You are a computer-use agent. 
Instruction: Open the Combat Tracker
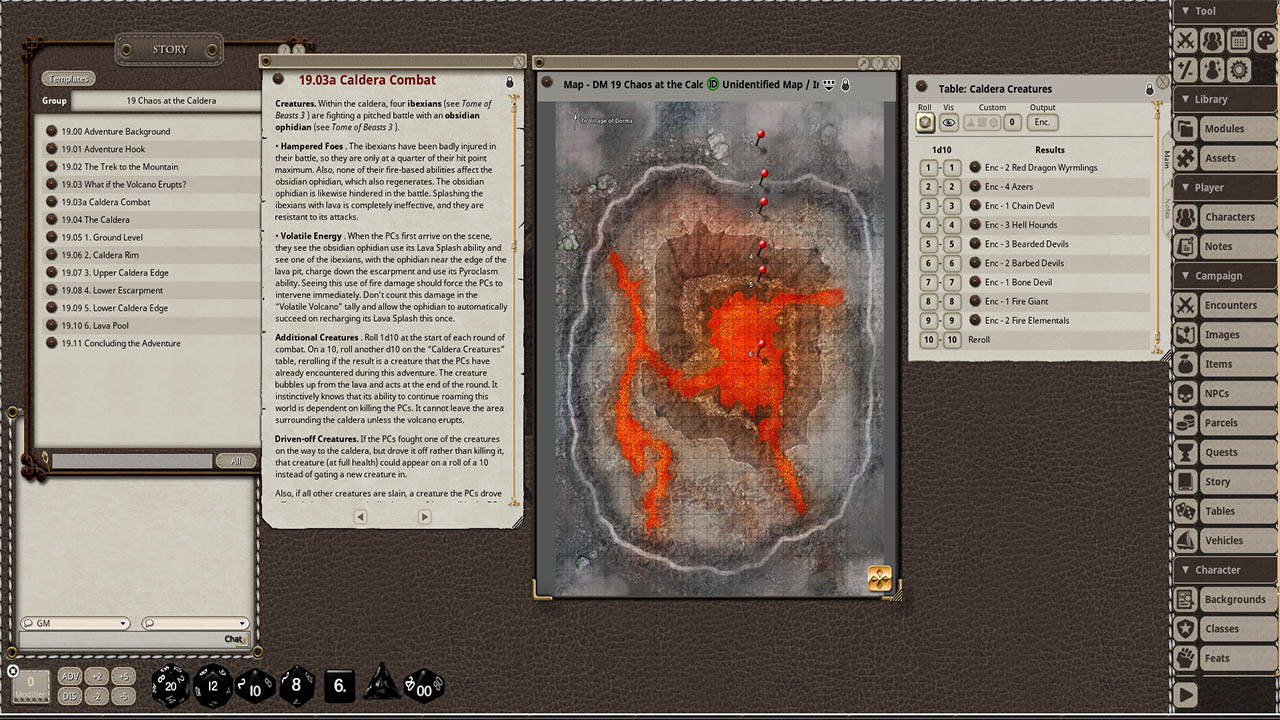coord(1186,41)
